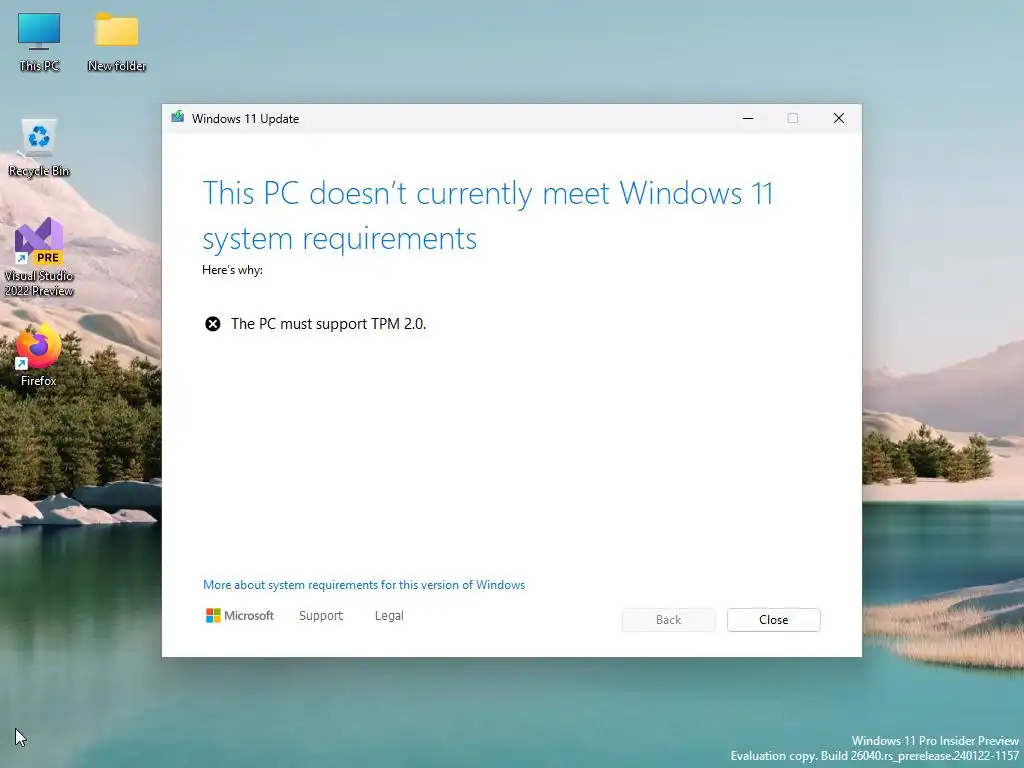This screenshot has width=1024, height=768.
Task: Click the Microsoft logo in dialog footer
Action: point(240,616)
